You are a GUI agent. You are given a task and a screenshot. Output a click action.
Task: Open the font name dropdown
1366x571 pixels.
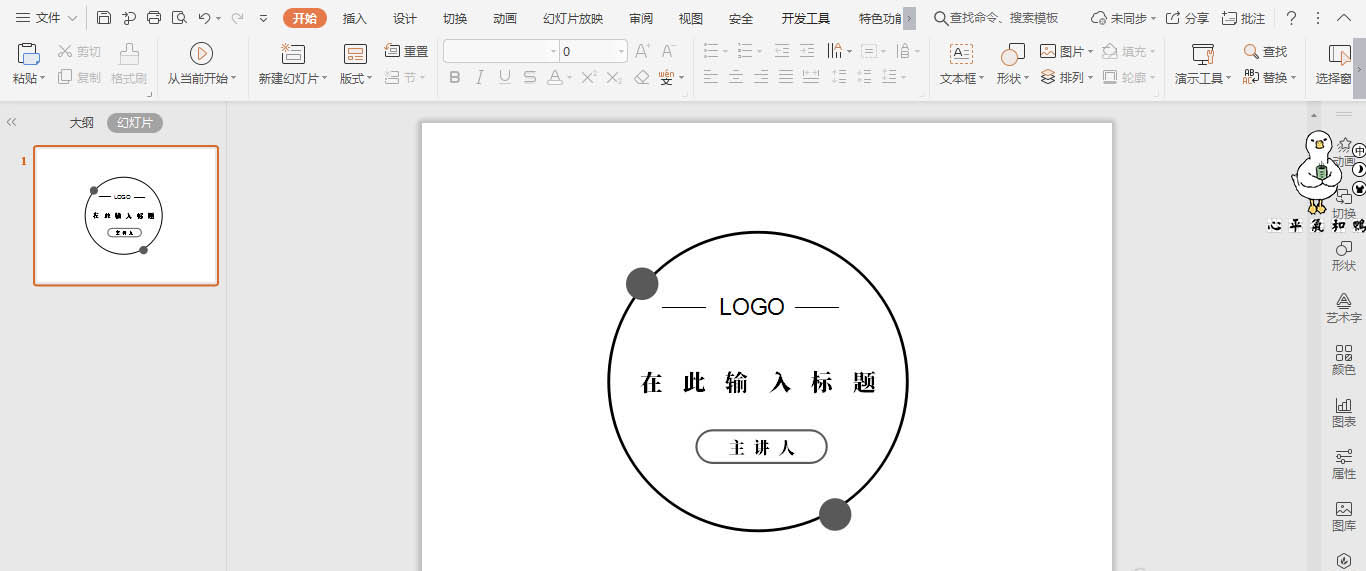click(x=553, y=51)
